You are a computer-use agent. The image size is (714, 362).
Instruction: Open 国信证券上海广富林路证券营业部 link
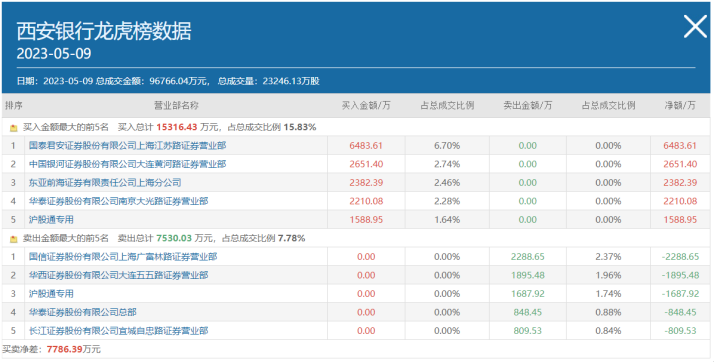point(123,257)
